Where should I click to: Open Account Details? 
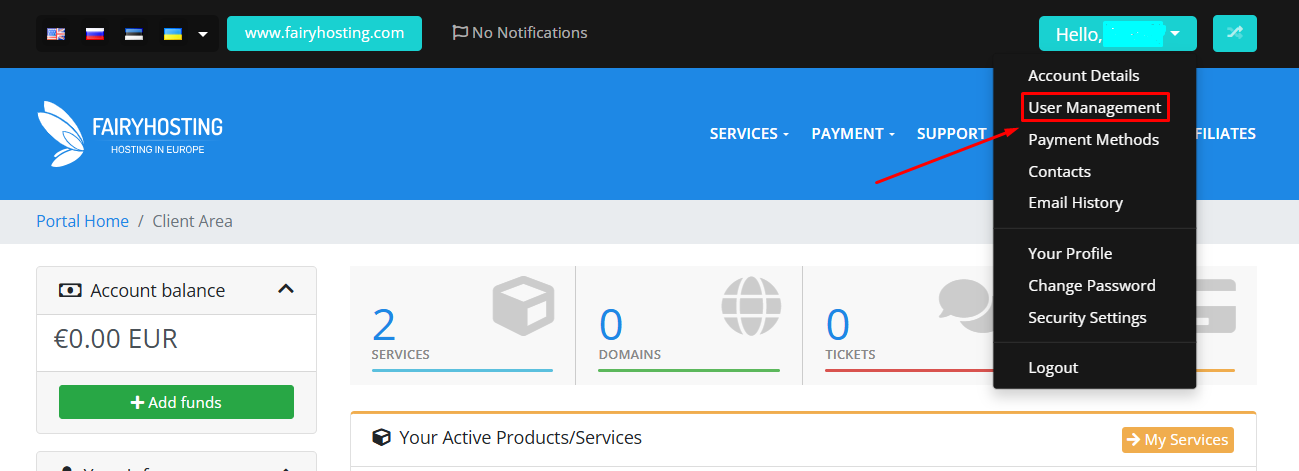coord(1083,76)
